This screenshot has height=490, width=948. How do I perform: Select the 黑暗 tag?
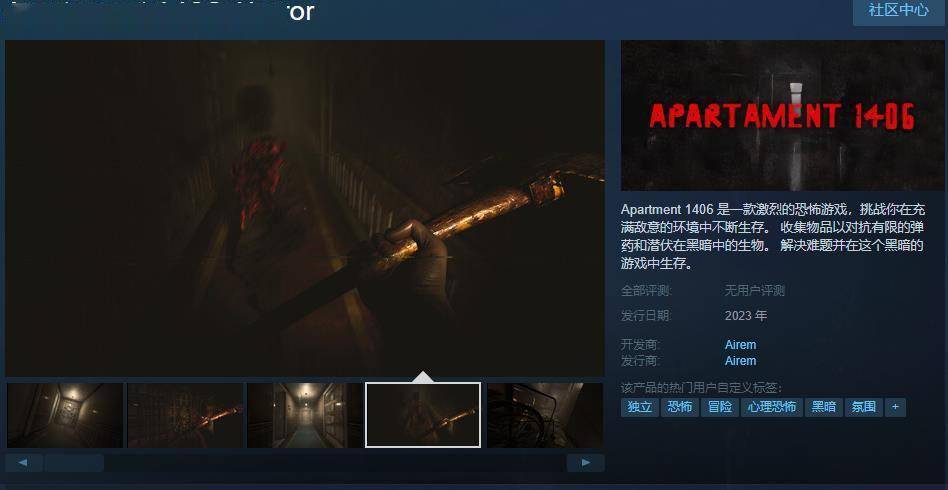pyautogui.click(x=823, y=407)
